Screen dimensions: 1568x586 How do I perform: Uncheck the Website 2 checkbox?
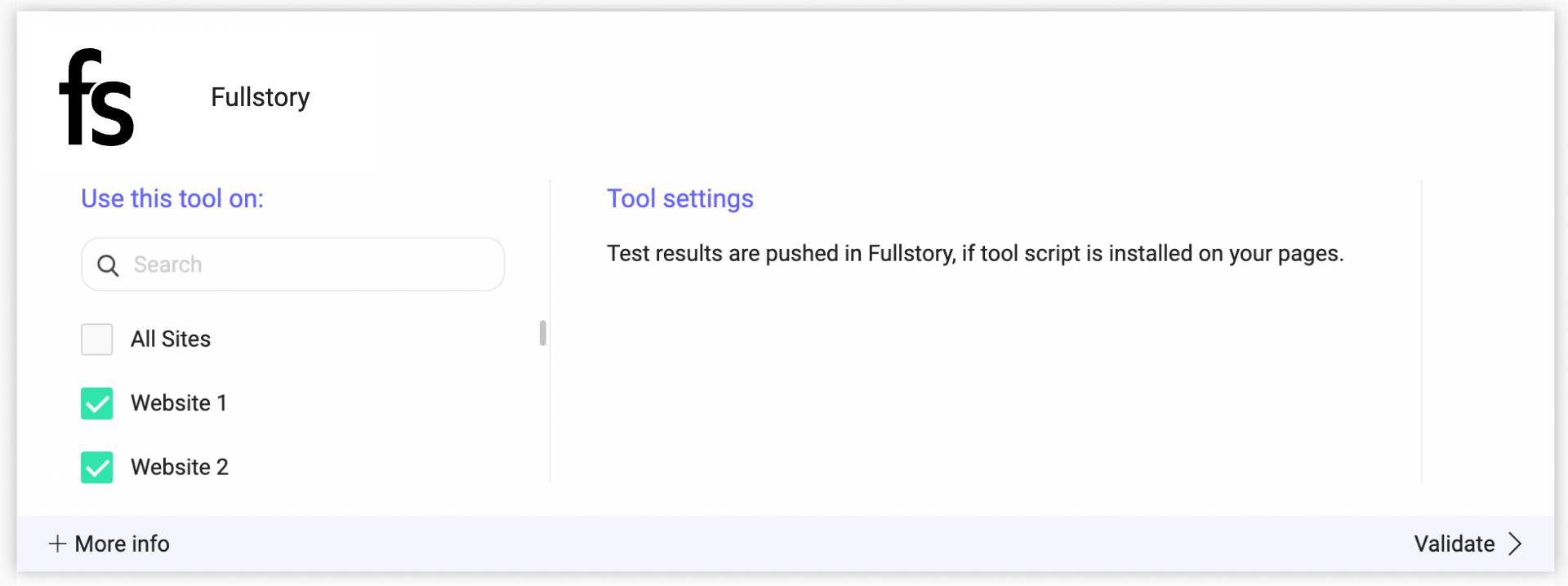pos(96,468)
